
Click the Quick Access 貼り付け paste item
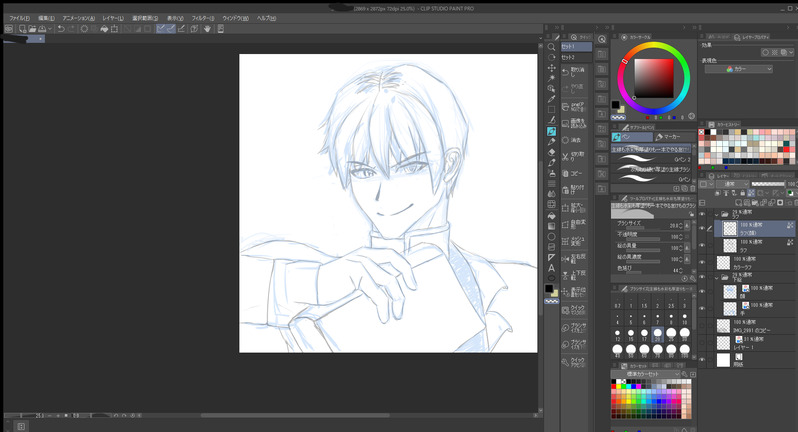coord(575,189)
